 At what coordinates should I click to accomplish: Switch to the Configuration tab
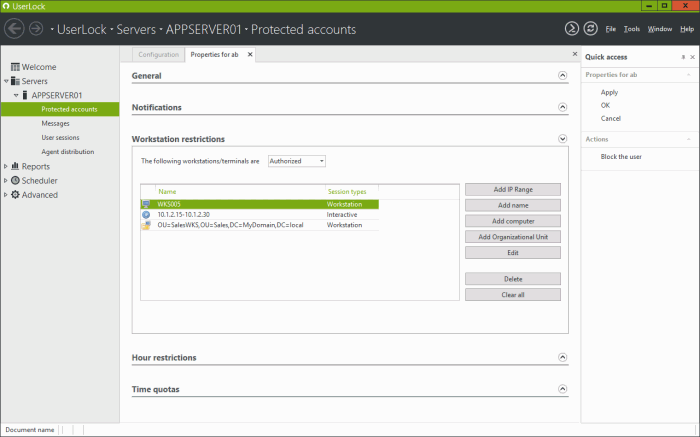pyautogui.click(x=158, y=54)
